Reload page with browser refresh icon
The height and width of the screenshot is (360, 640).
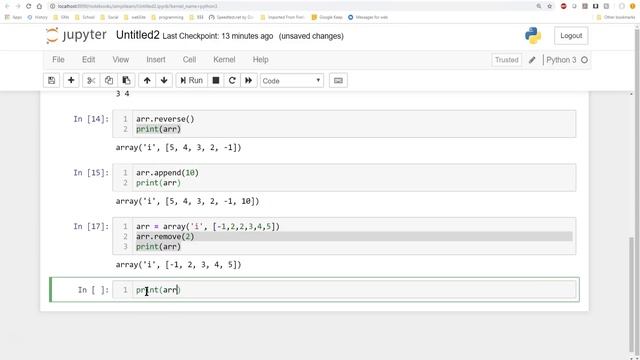(28, 6)
